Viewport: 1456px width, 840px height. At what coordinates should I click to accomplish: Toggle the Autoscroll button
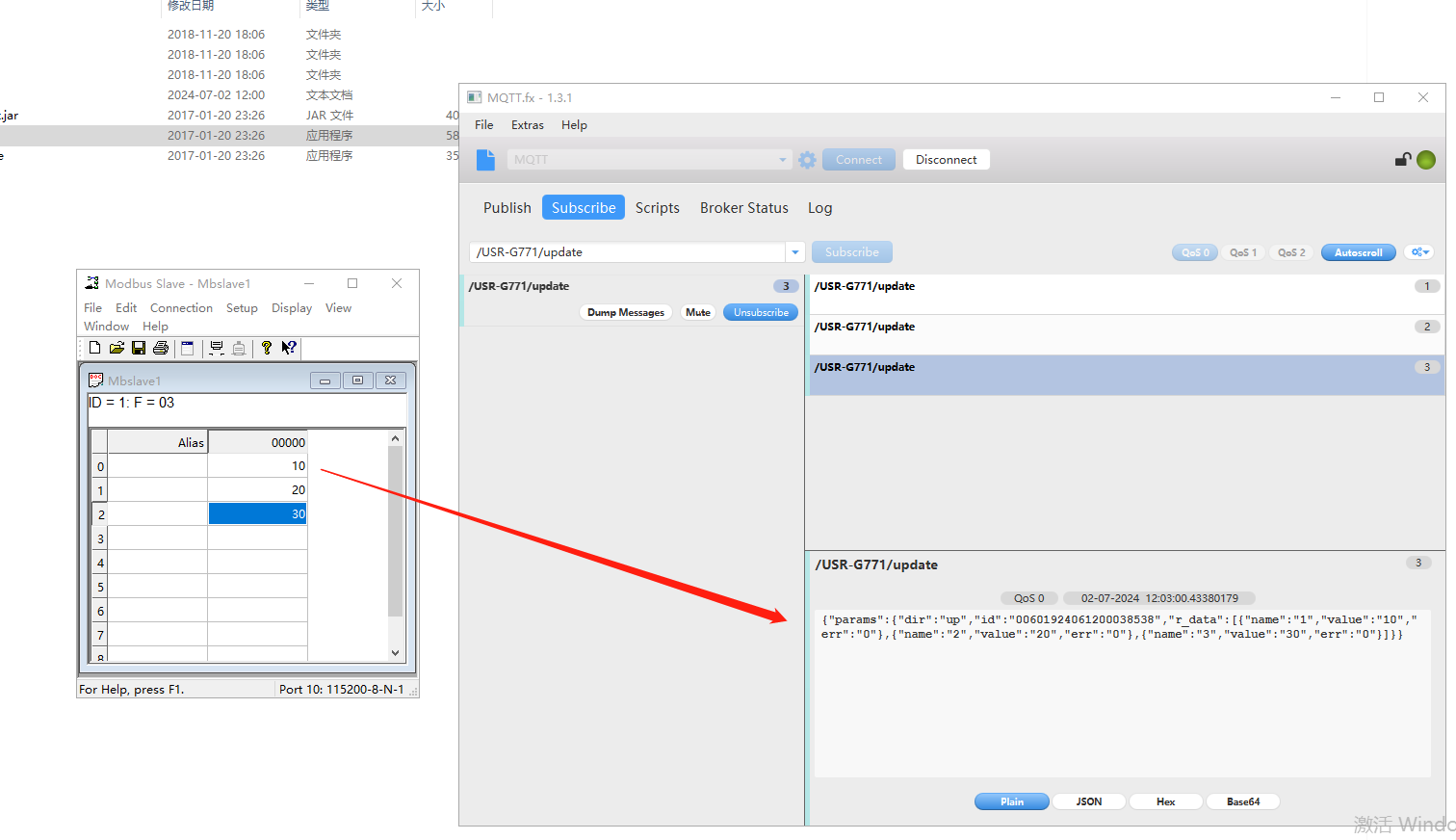point(1358,252)
